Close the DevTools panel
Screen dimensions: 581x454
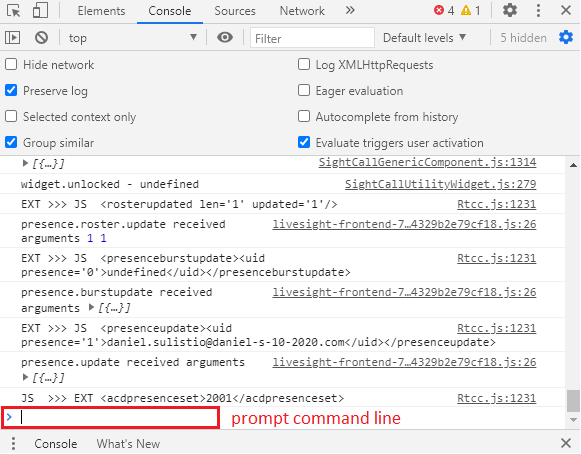point(566,10)
